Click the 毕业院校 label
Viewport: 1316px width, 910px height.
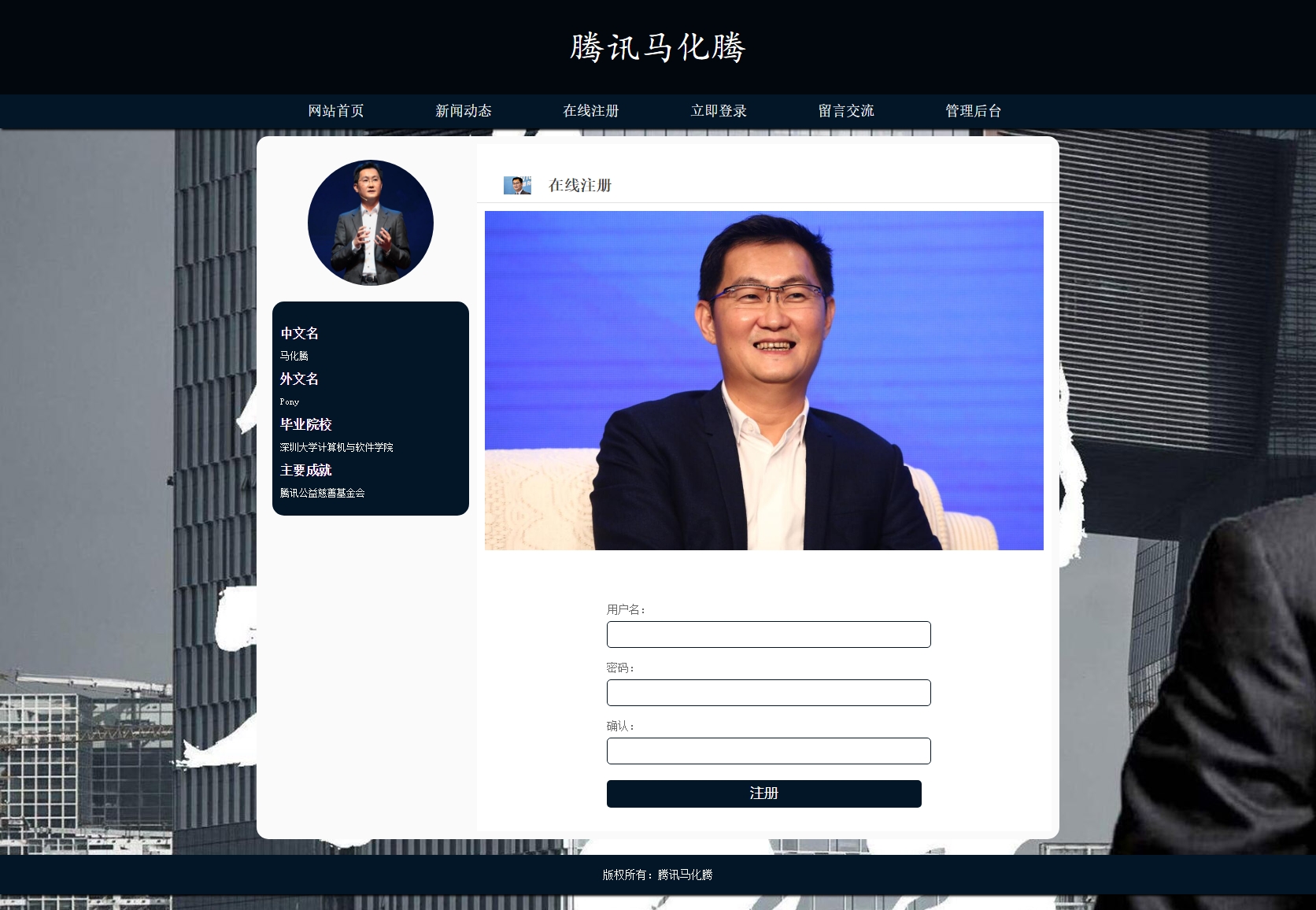point(306,425)
